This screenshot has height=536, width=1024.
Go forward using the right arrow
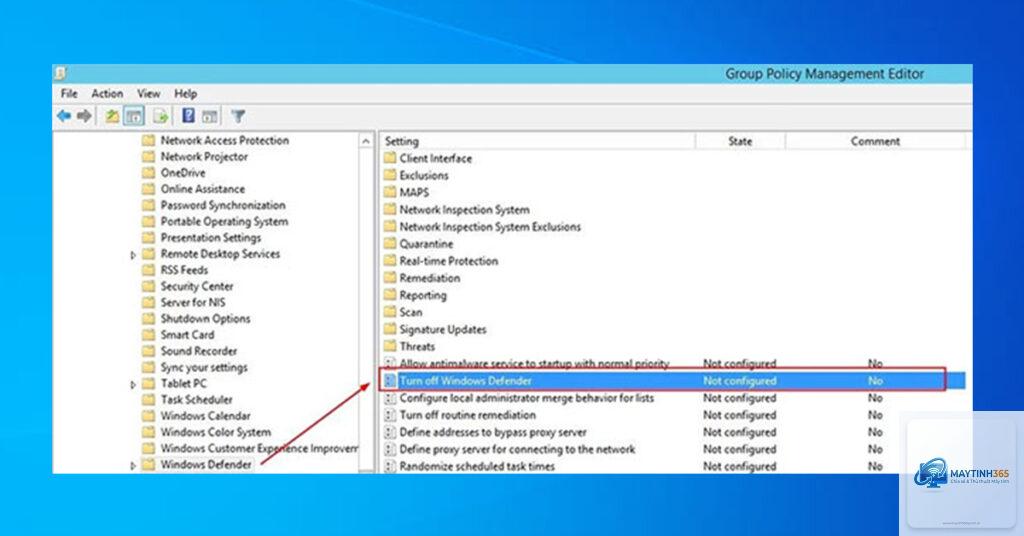(84, 116)
